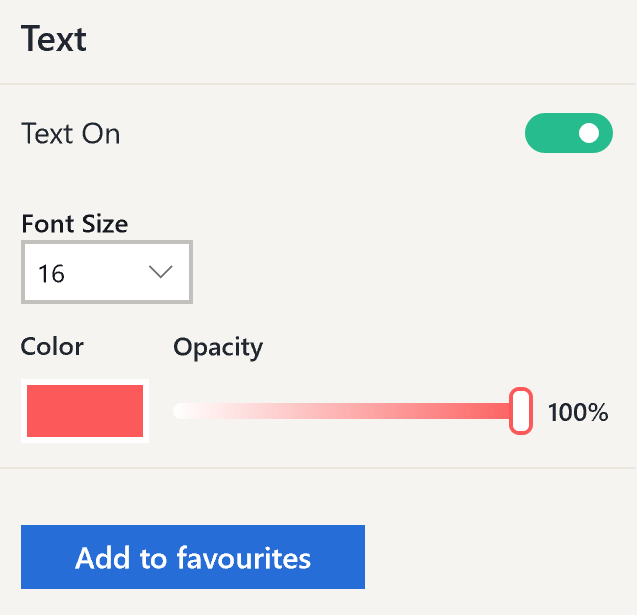Click the Color label

pos(52,347)
